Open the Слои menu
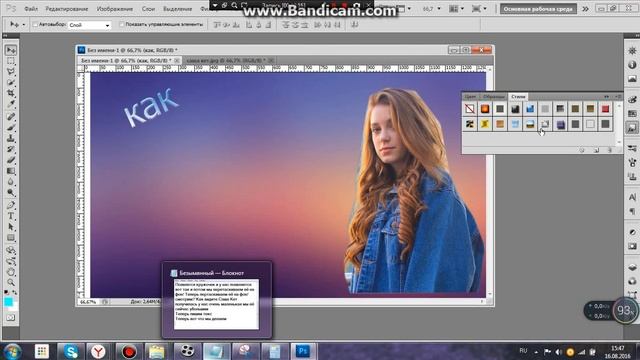640x360 pixels. pos(148,9)
